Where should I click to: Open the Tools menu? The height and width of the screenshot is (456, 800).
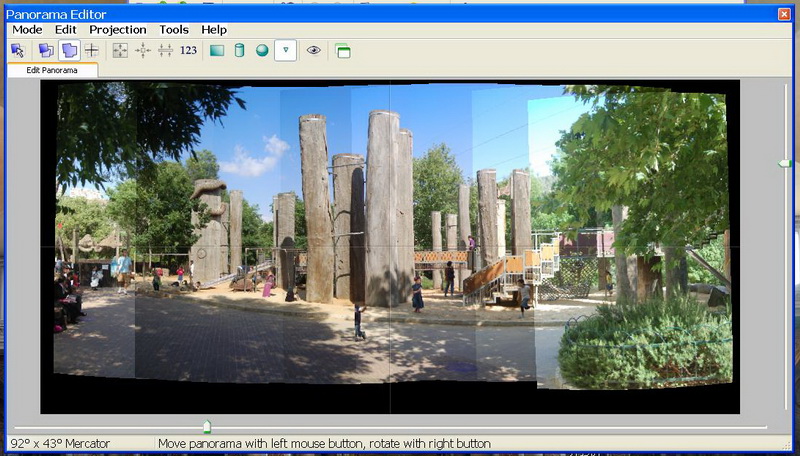point(174,30)
